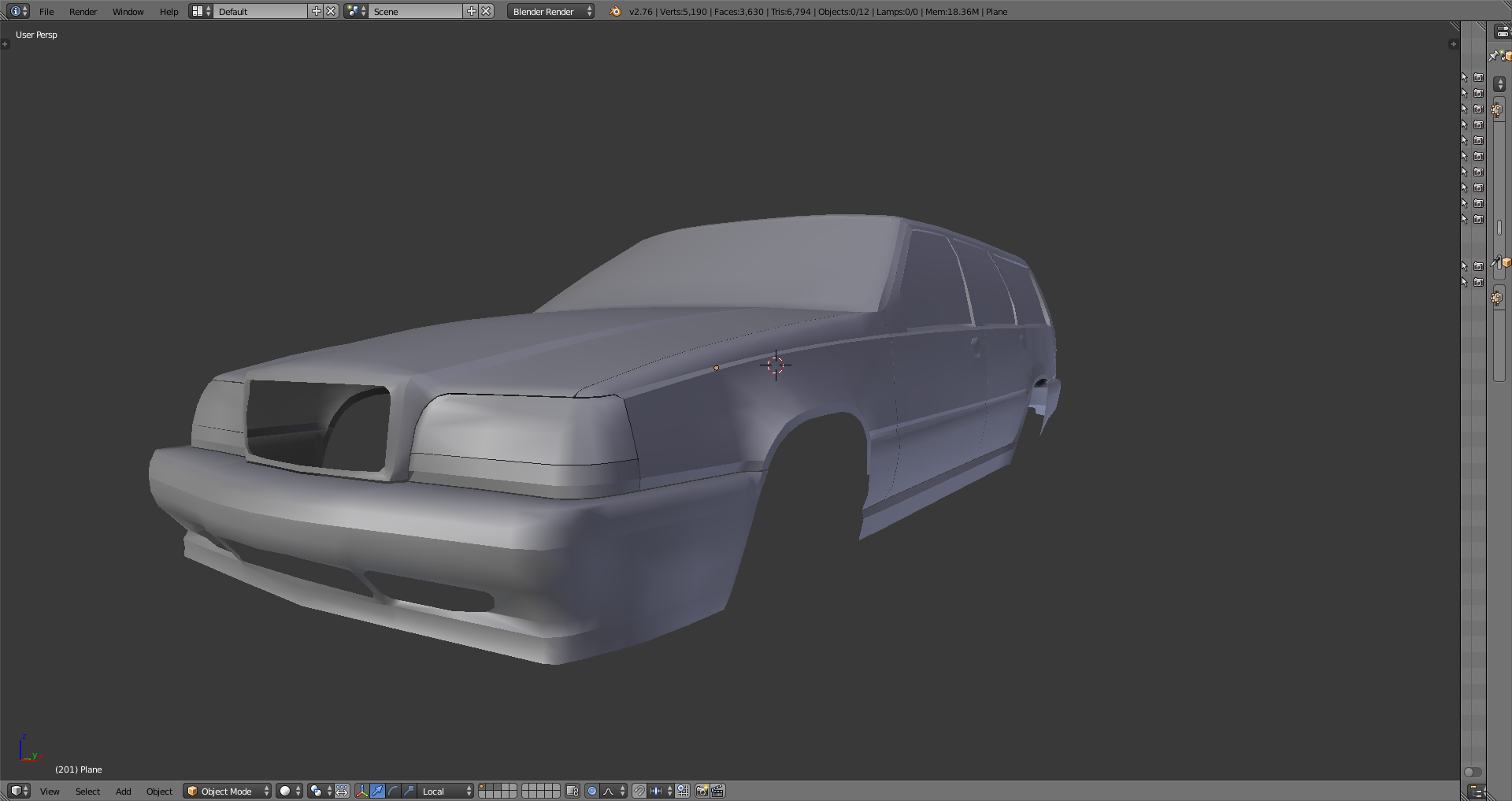Screen dimensions: 1512x801
Task: Open the proportional editing mode dropdown
Action: tap(592, 791)
